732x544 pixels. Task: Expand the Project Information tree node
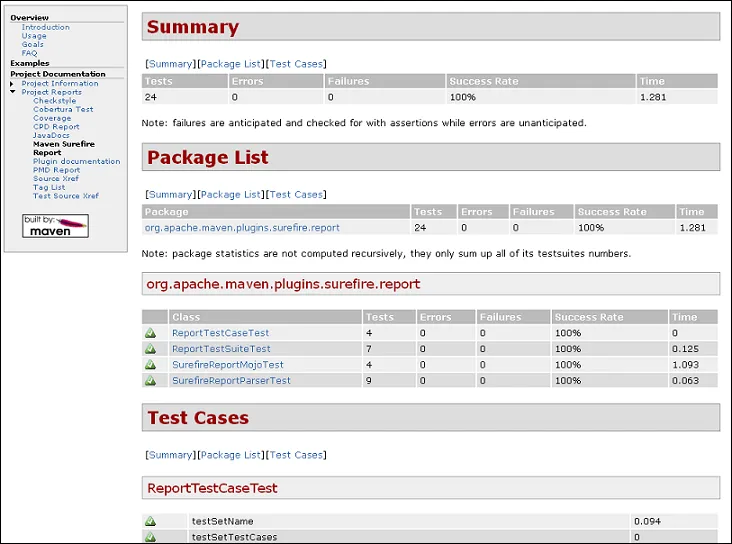click(12, 84)
